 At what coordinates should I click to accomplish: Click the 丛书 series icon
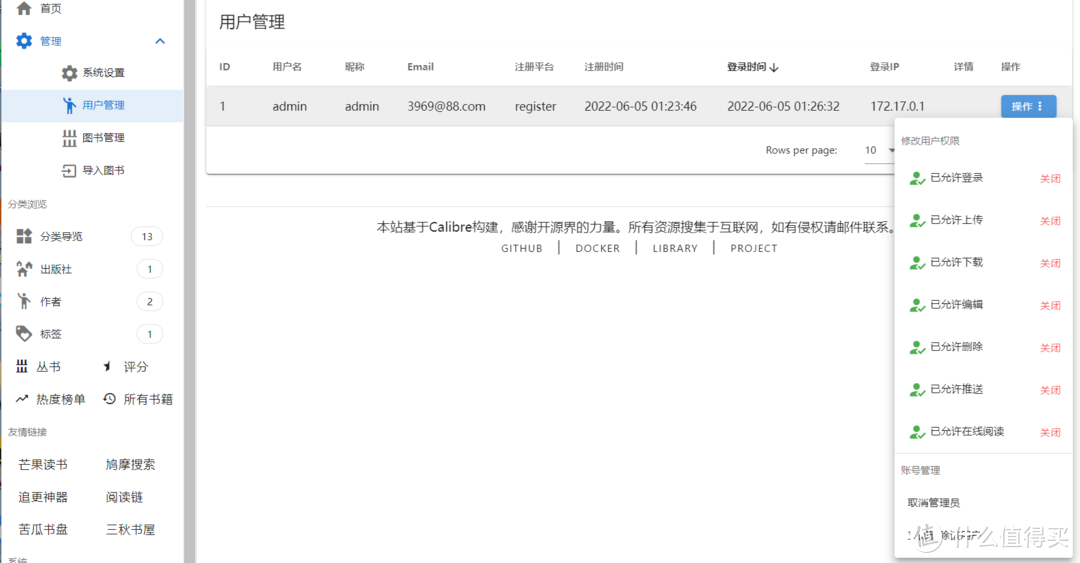click(22, 367)
